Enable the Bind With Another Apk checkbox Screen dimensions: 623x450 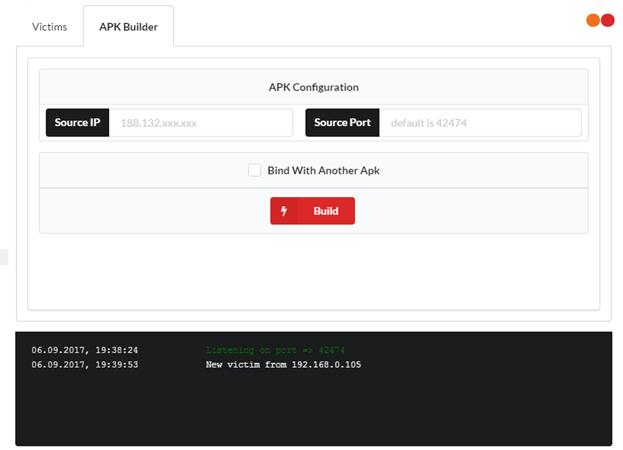[255, 170]
